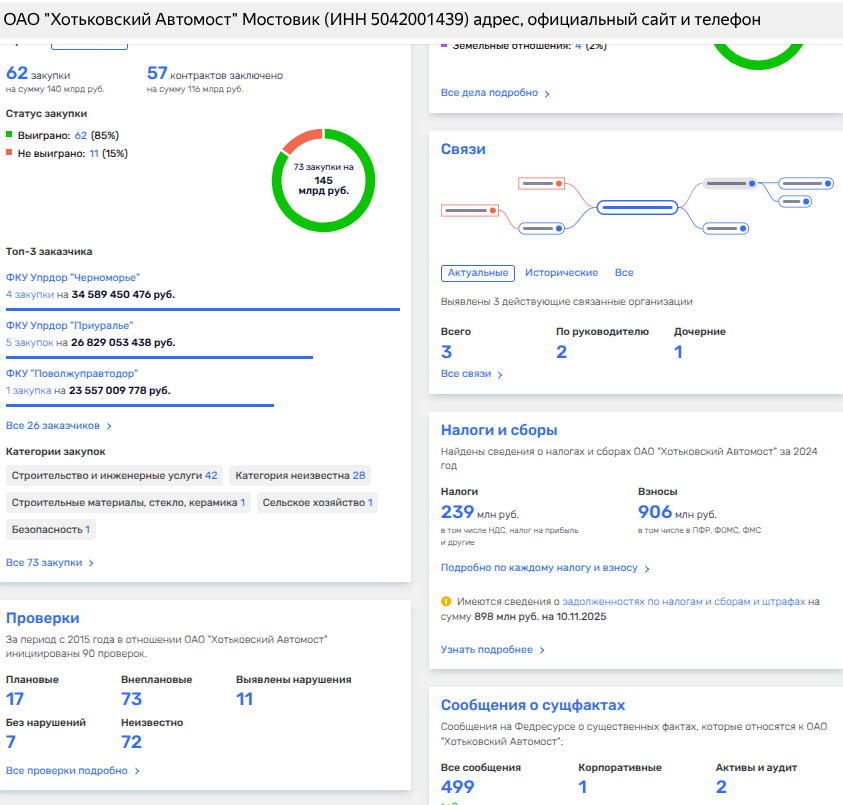Click the chevron arrow beside Все дела подробно
843x805 pixels.
point(547,93)
